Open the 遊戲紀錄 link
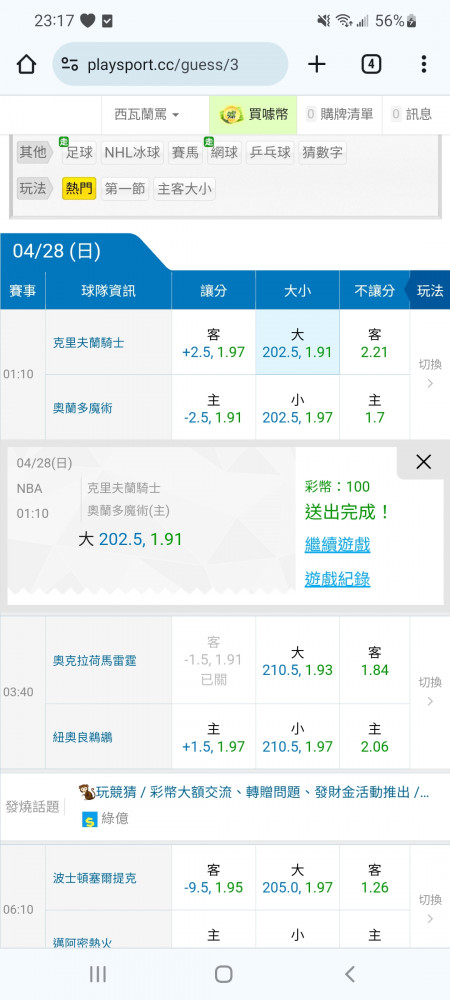The height and width of the screenshot is (1000, 450). click(337, 579)
